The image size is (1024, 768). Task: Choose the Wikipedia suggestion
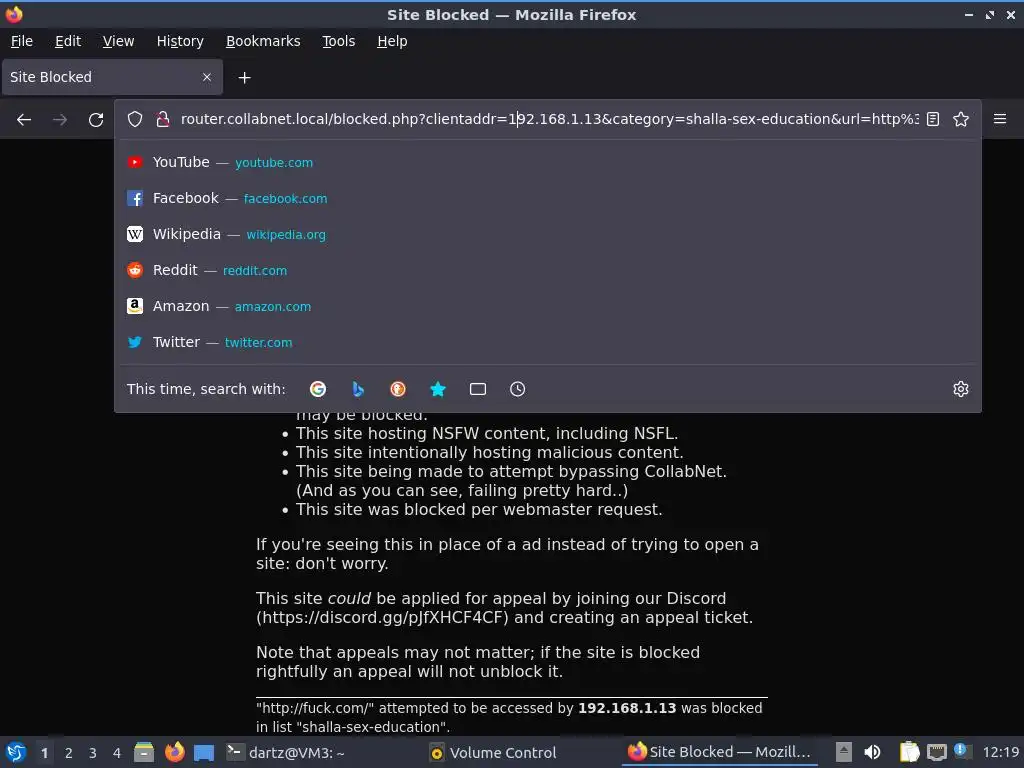pyautogui.click(x=548, y=234)
